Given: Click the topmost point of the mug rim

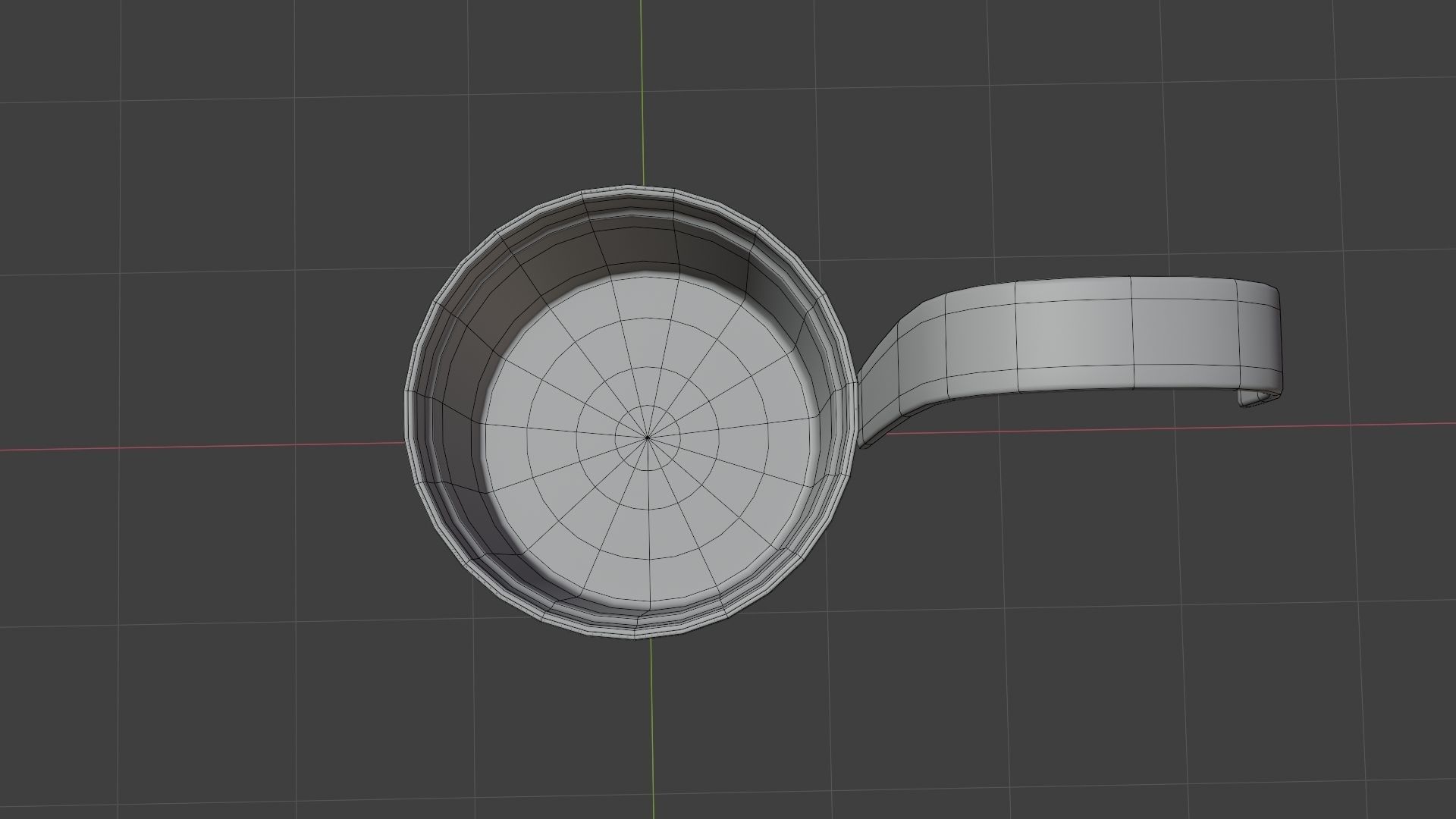Looking at the screenshot, I should [x=631, y=187].
